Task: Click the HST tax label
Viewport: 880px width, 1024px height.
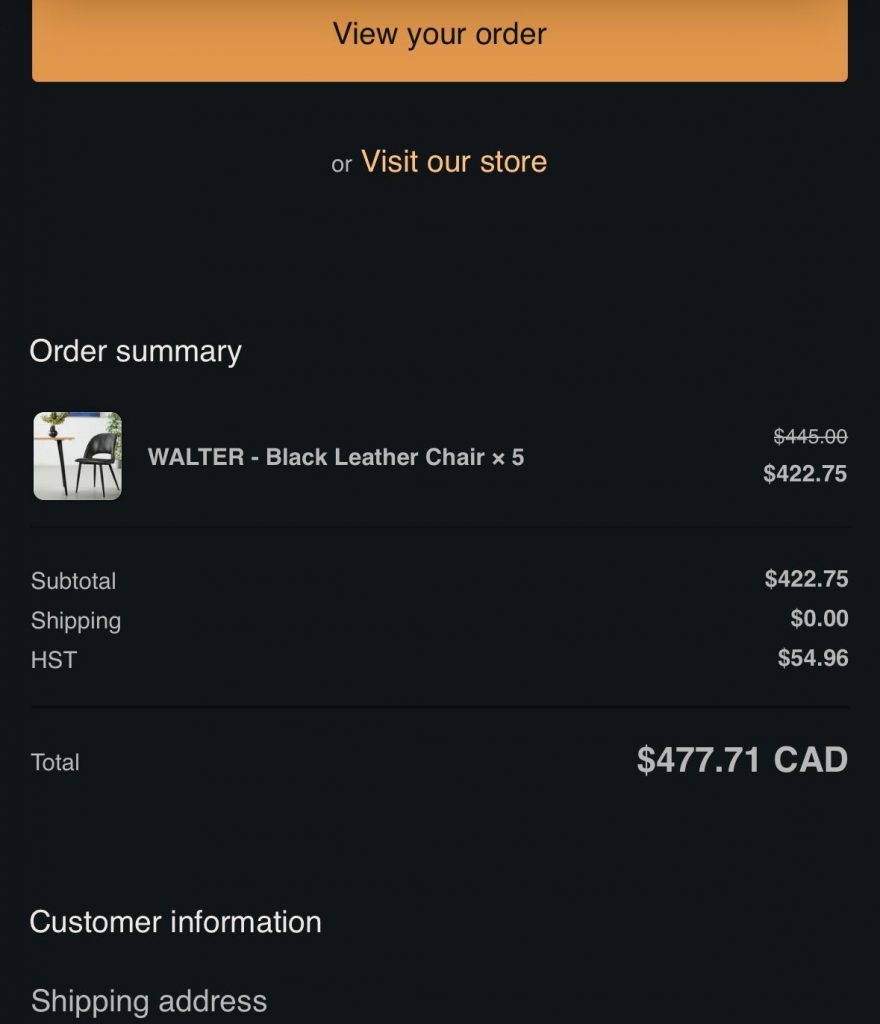Action: 54,660
